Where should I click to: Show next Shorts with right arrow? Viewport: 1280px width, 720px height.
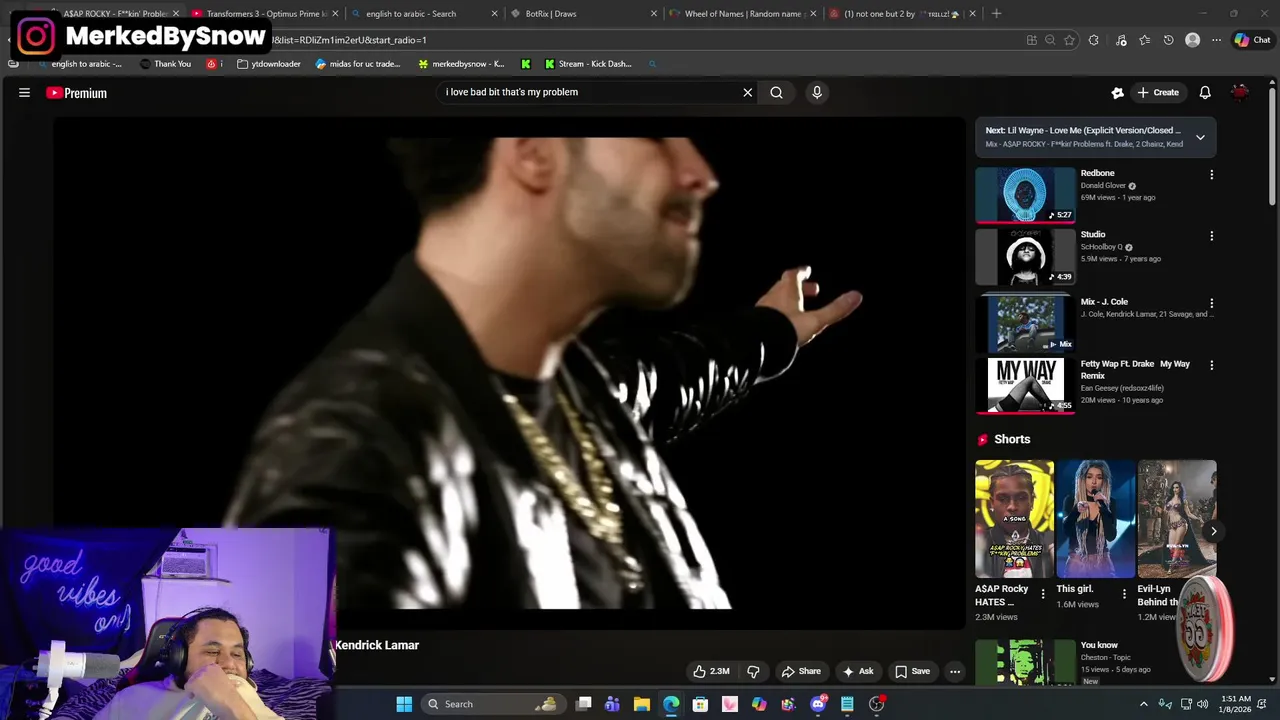tap(1213, 531)
